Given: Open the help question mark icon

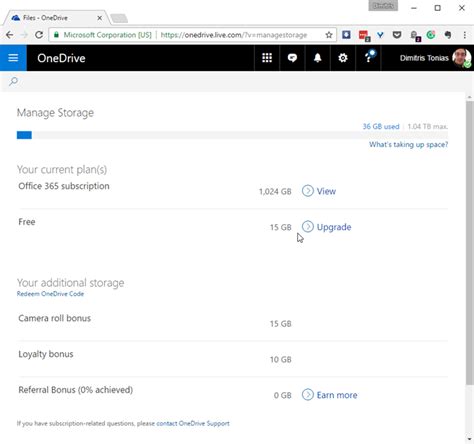Looking at the screenshot, I should pyautogui.click(x=368, y=58).
